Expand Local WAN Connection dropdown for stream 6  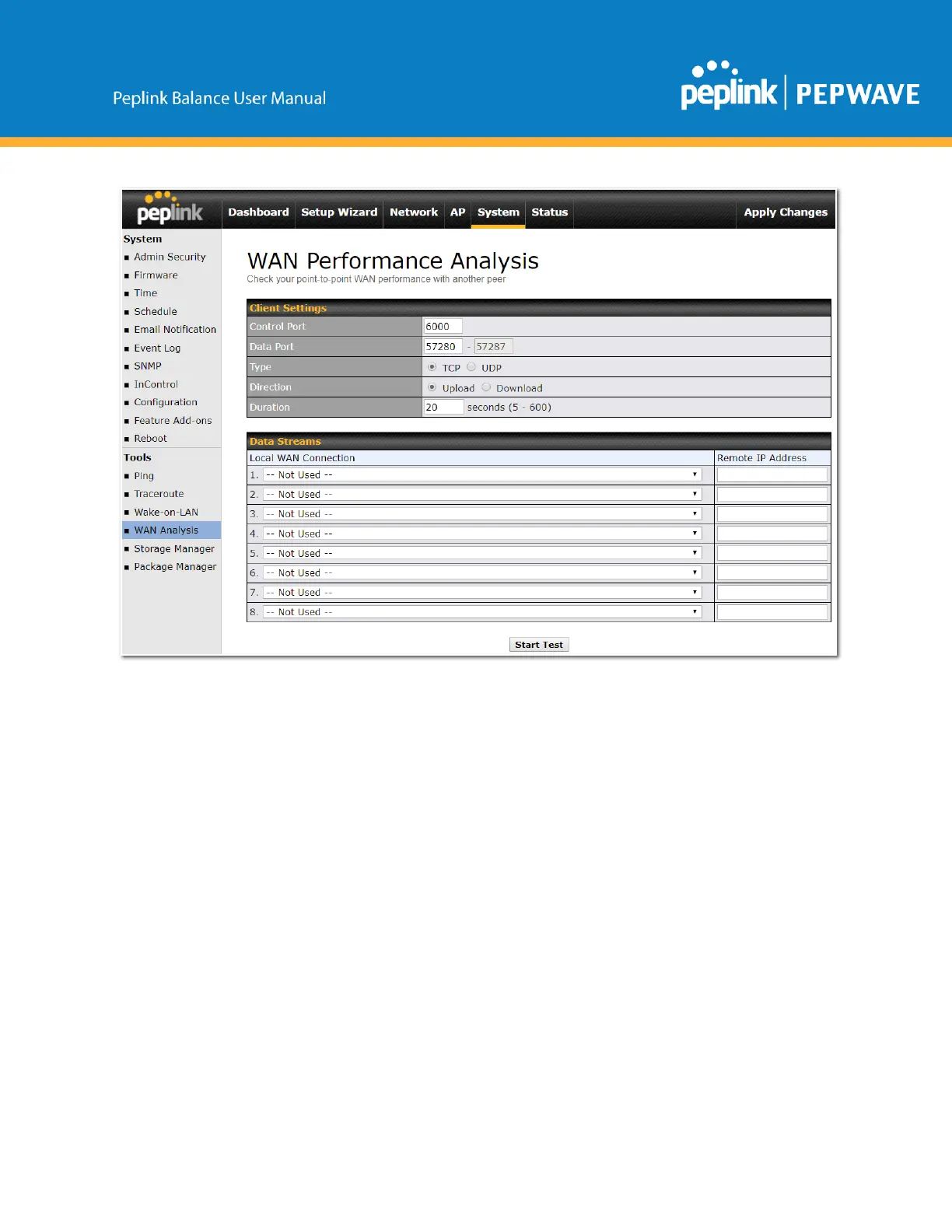pyautogui.click(x=482, y=572)
